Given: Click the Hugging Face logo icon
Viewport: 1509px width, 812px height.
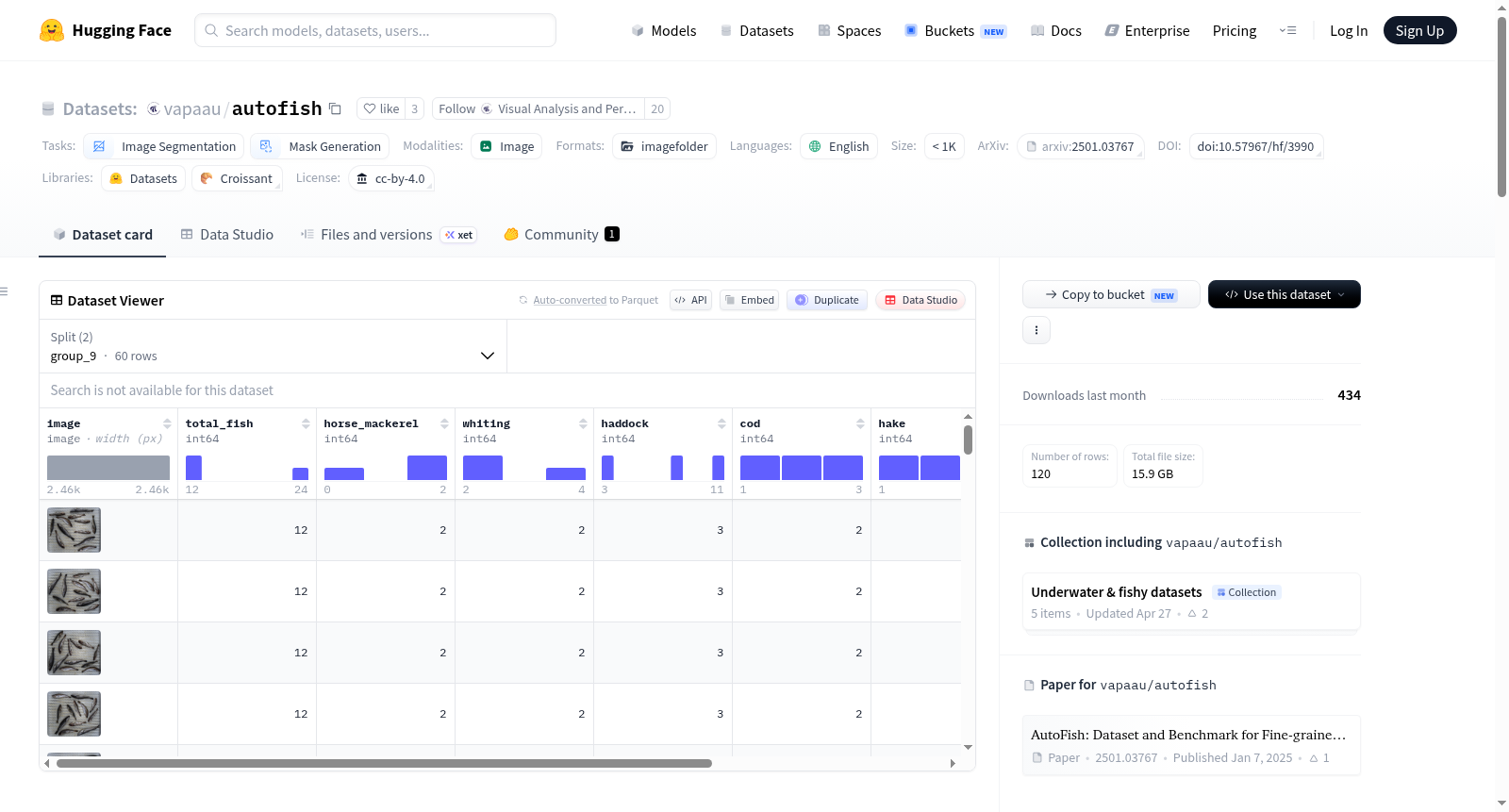Looking at the screenshot, I should coord(52,30).
